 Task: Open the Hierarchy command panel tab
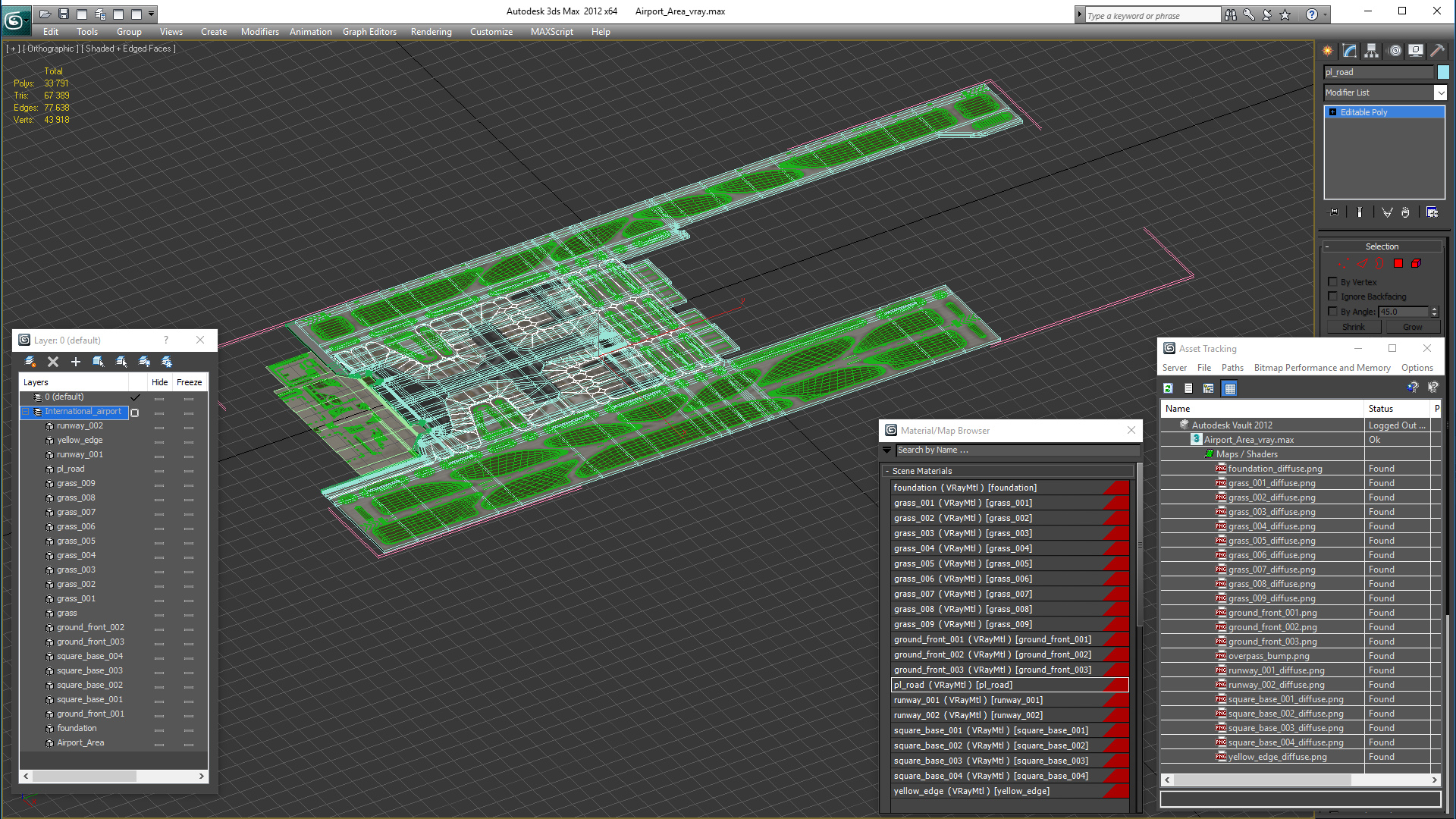coord(1372,51)
